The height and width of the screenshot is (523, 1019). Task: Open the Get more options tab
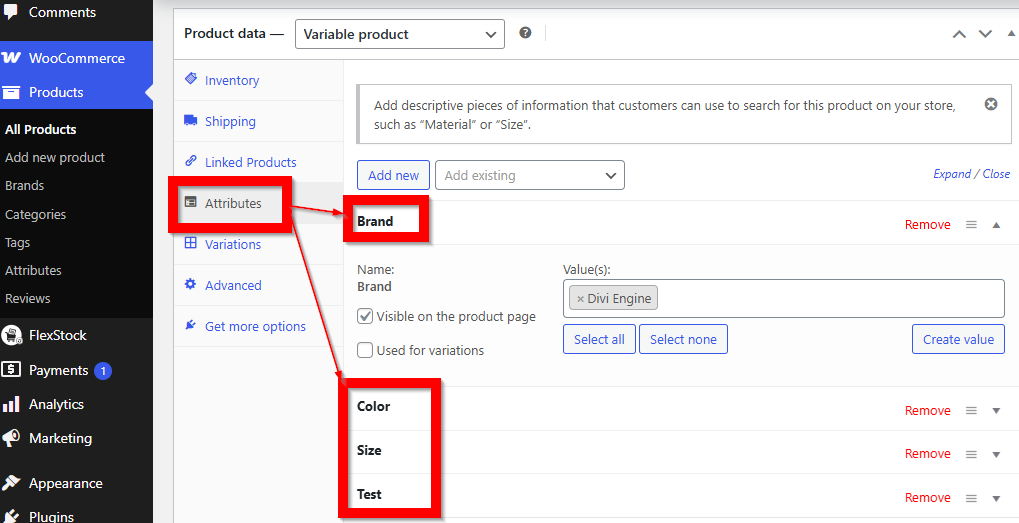259,326
